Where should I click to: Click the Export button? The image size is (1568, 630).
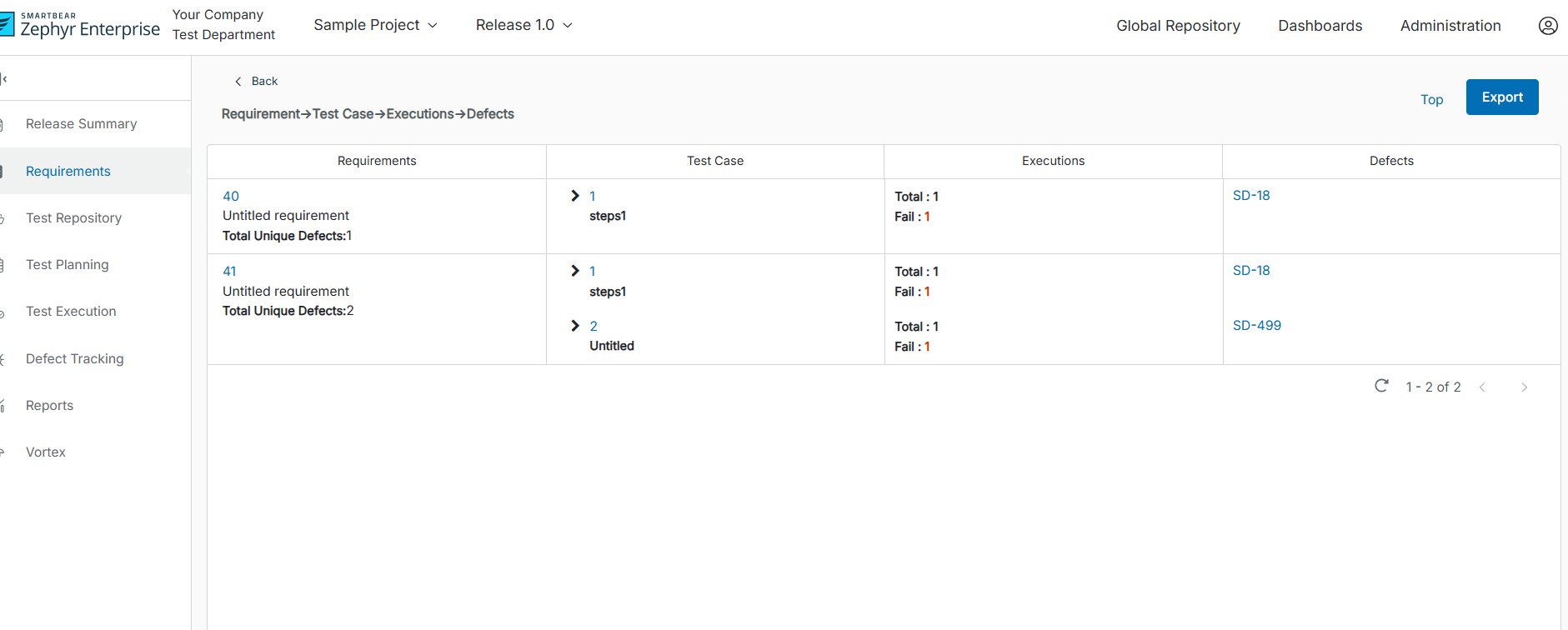coord(1501,97)
